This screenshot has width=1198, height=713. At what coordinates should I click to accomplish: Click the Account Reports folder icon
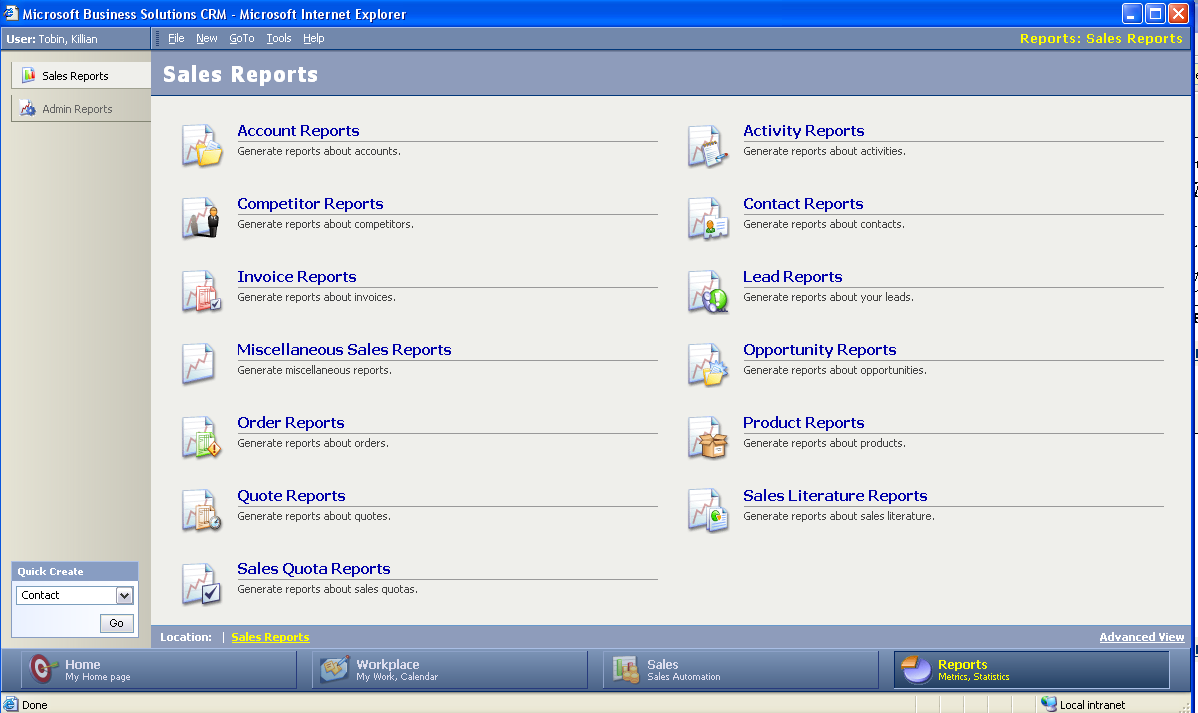[202, 145]
